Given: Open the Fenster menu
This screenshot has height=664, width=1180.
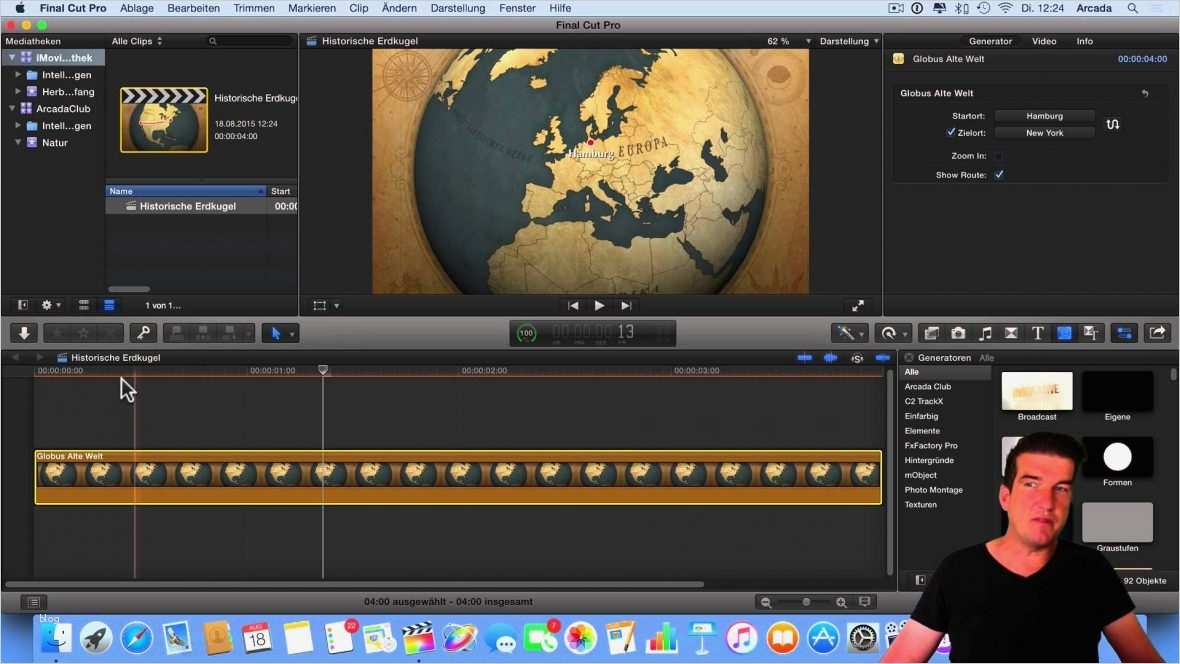Looking at the screenshot, I should coord(517,8).
